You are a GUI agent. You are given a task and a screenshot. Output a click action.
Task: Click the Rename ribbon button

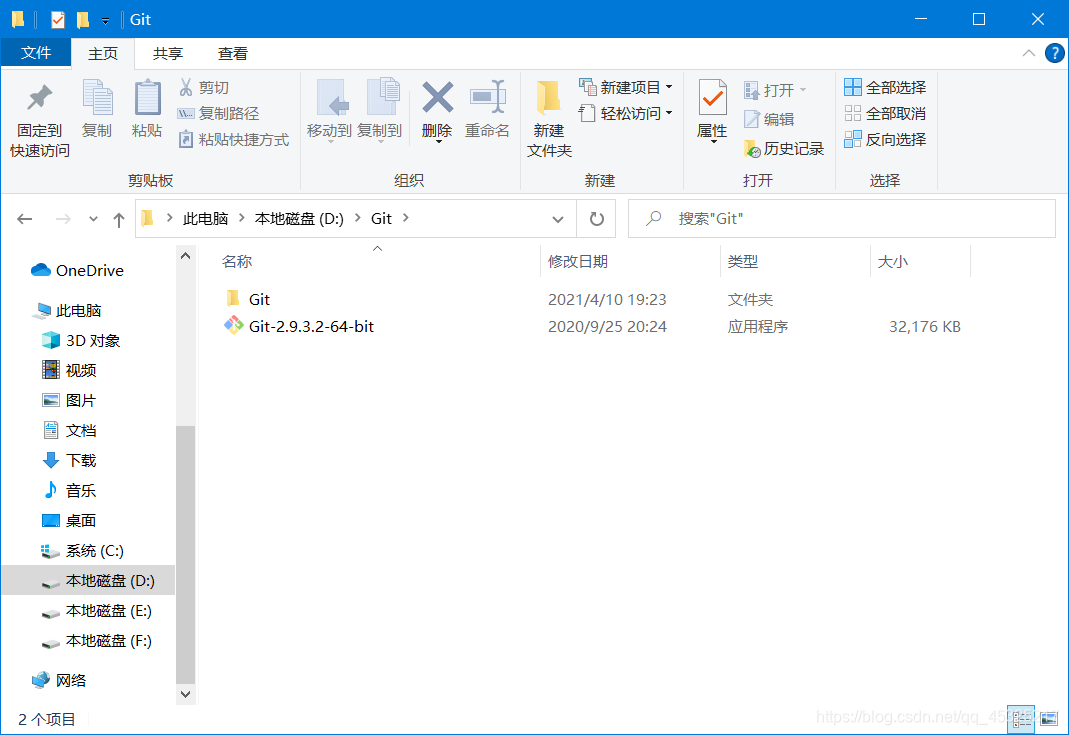click(x=487, y=109)
